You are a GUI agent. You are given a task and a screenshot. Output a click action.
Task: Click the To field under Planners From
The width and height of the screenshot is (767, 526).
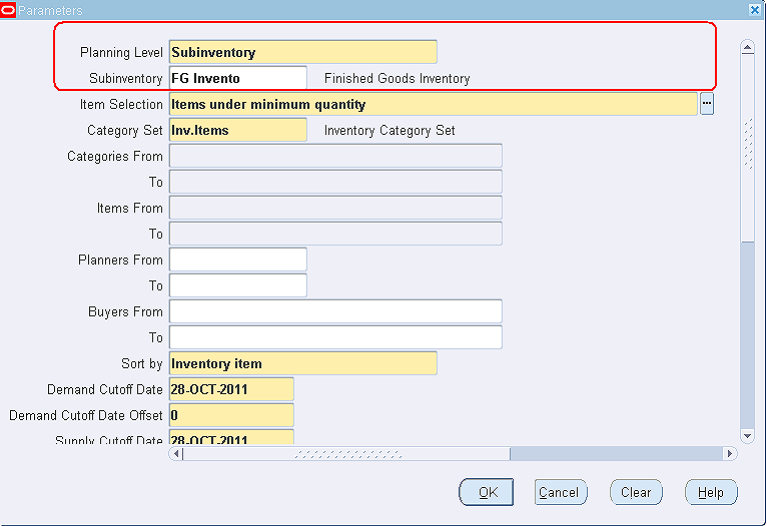click(x=238, y=285)
